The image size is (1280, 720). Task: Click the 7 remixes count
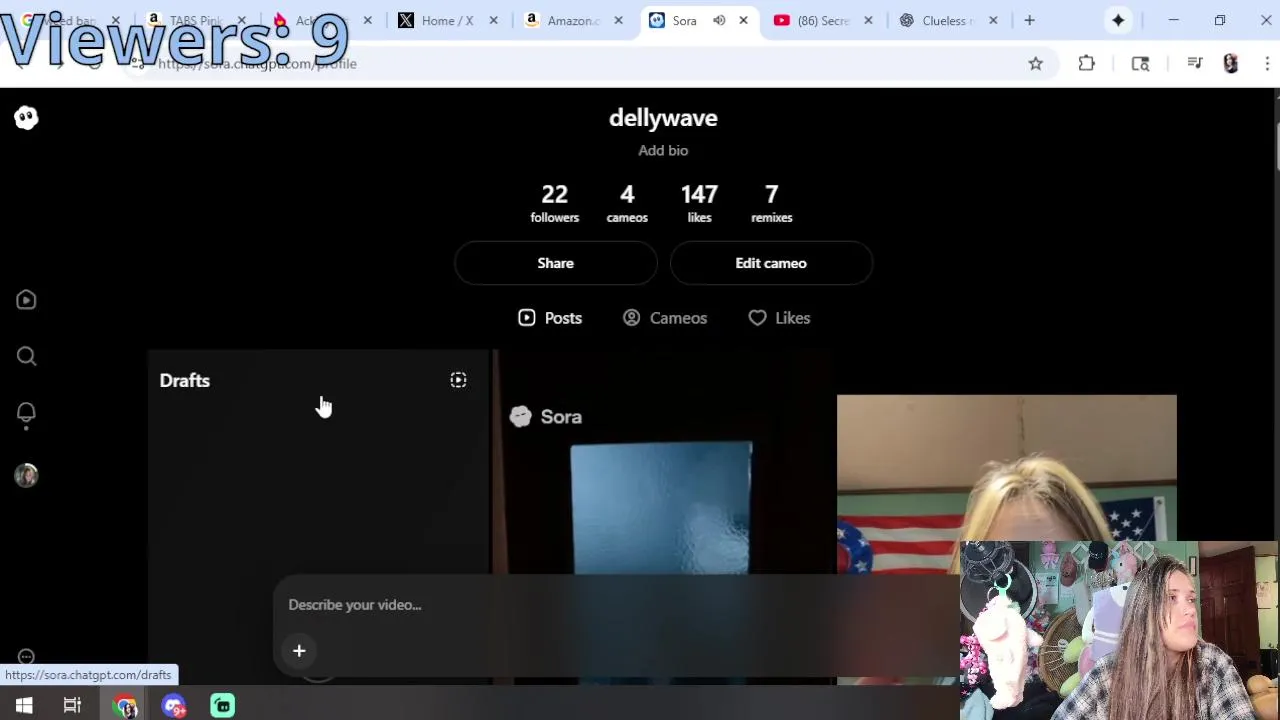[x=771, y=202]
